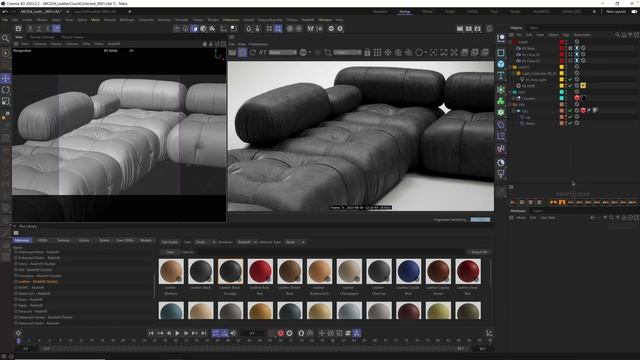This screenshot has width=640, height=360.
Task: Collapse the top red Cams group
Action: 510,42
